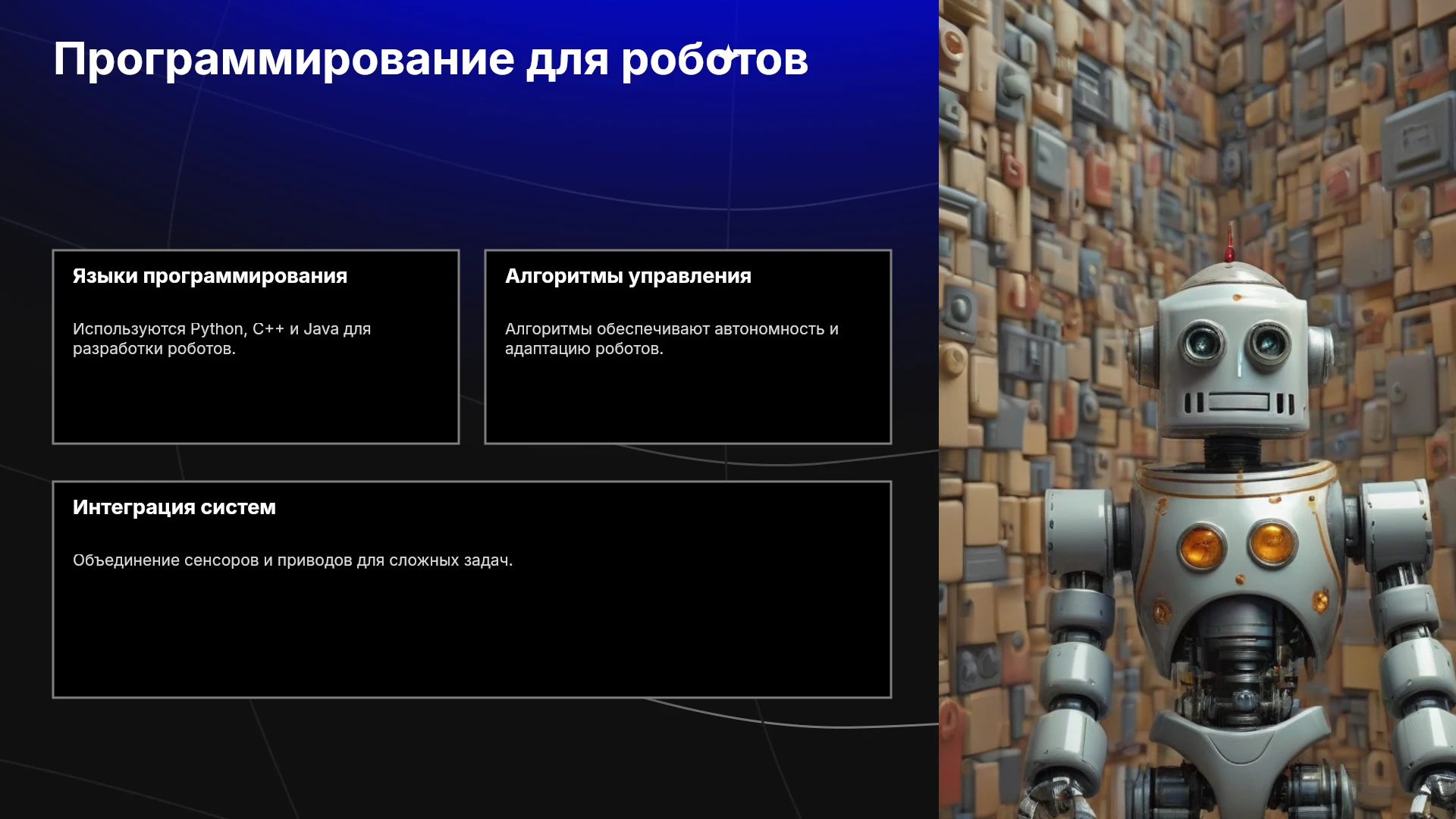Click the right orange chest light

[x=1272, y=541]
